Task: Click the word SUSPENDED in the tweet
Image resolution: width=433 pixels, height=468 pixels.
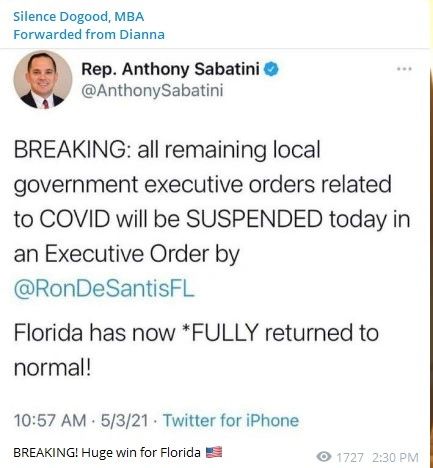Action: point(254,219)
